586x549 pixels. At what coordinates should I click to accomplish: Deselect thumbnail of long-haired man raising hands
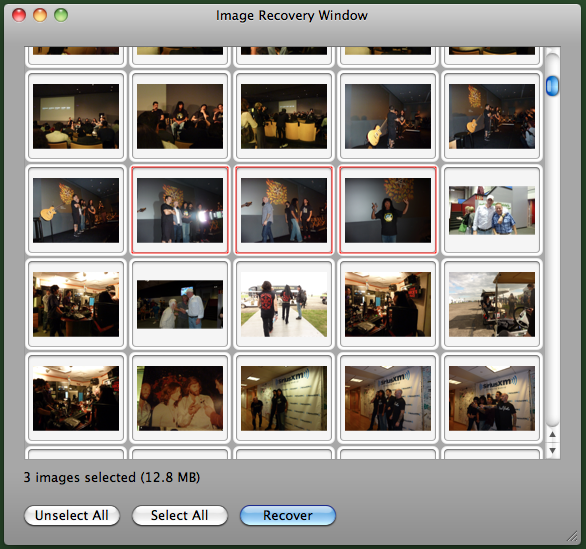pos(388,210)
